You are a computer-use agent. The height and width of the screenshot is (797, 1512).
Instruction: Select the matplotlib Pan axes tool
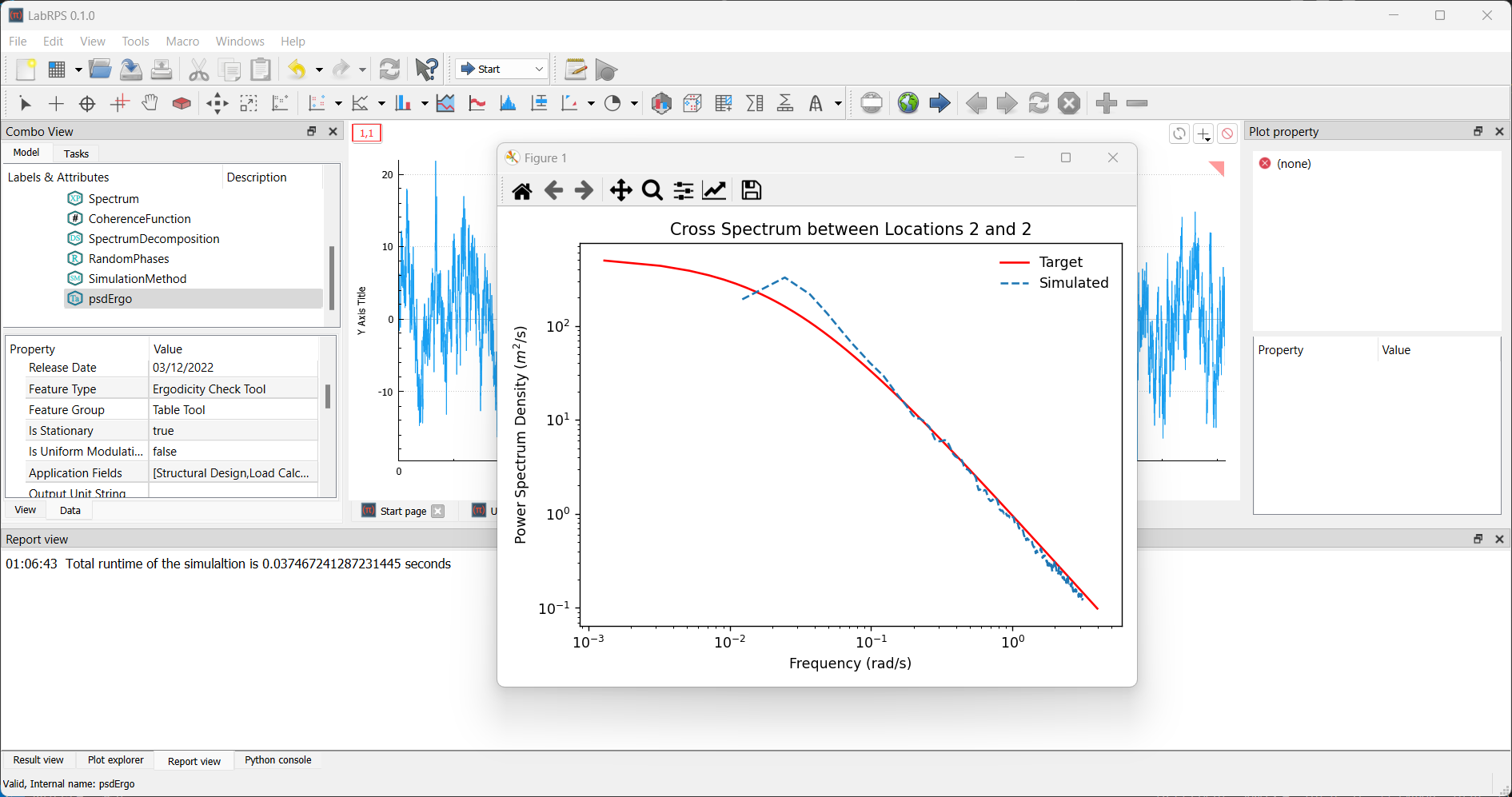[620, 190]
